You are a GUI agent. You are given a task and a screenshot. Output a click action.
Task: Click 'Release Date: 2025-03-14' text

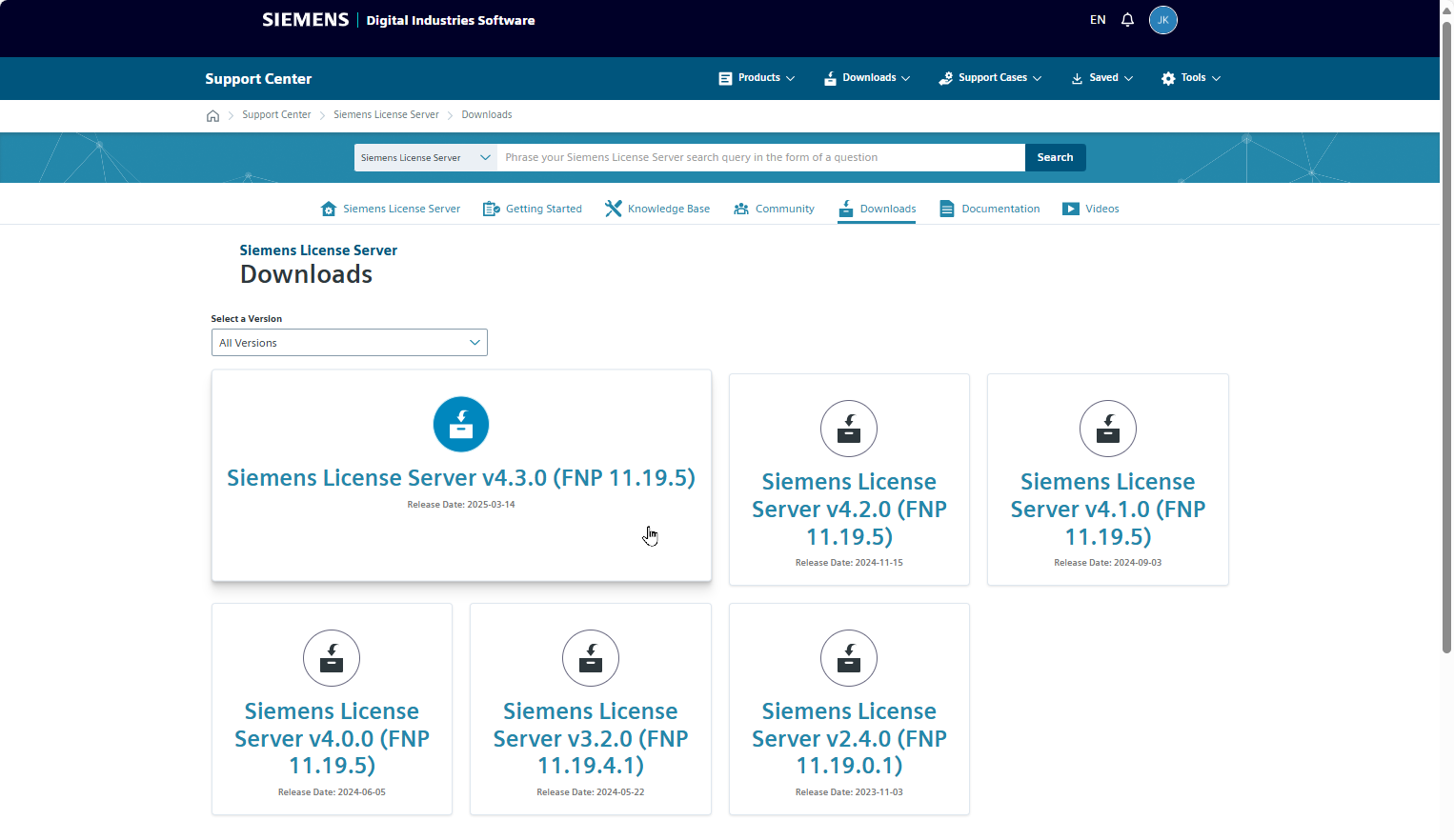461,505
